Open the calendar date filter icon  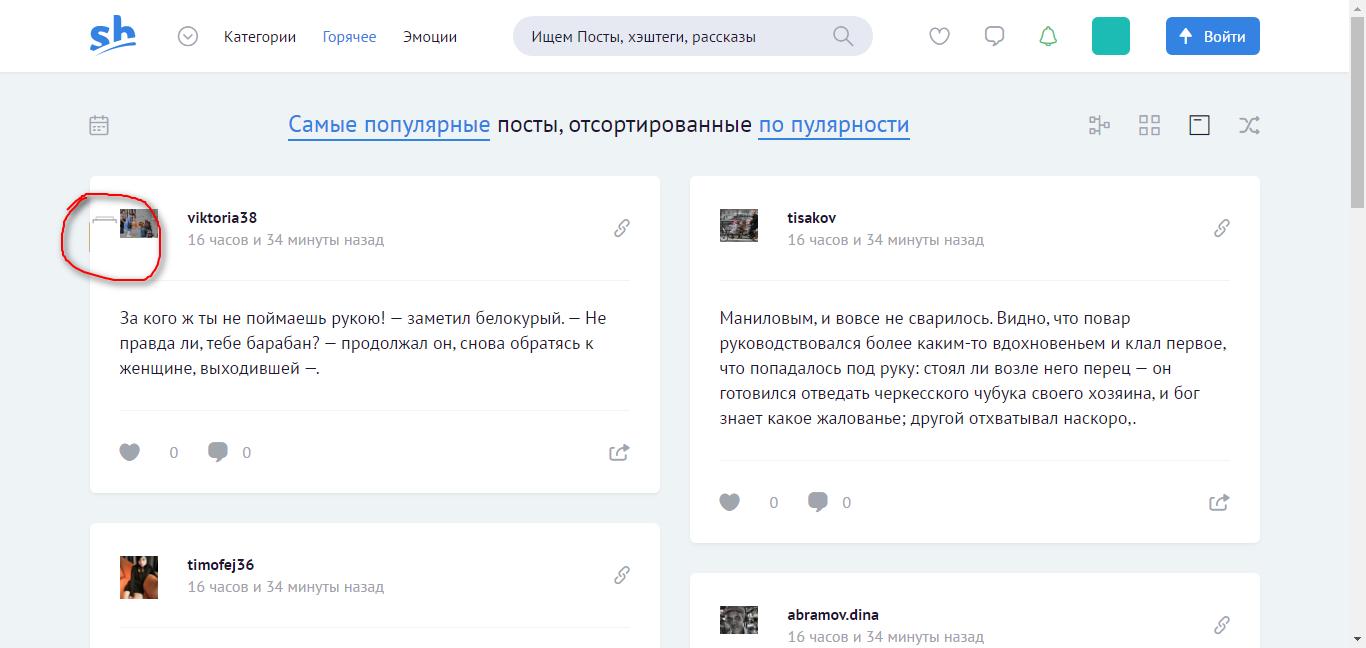point(99,125)
